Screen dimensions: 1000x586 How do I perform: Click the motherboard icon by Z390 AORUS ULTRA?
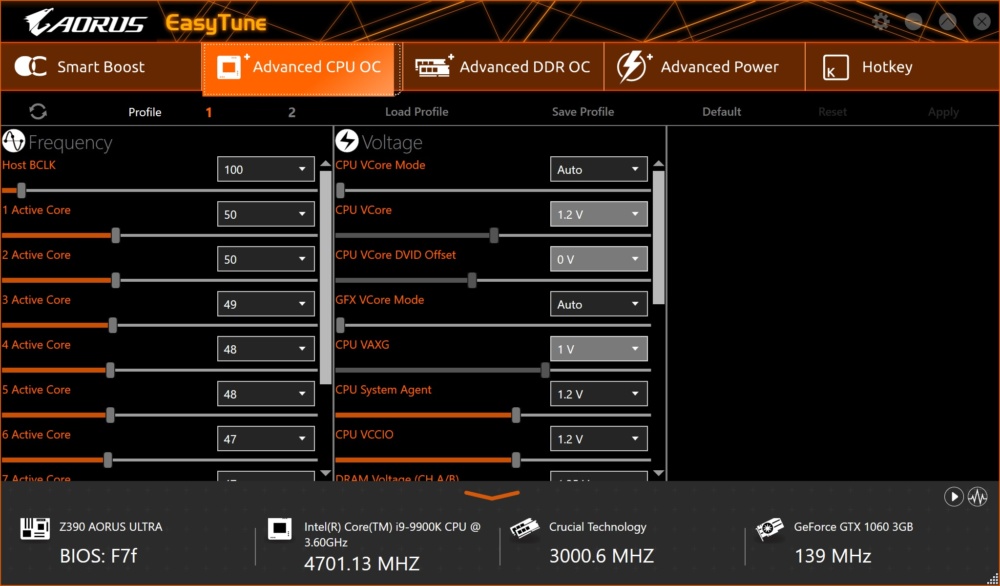[35, 528]
